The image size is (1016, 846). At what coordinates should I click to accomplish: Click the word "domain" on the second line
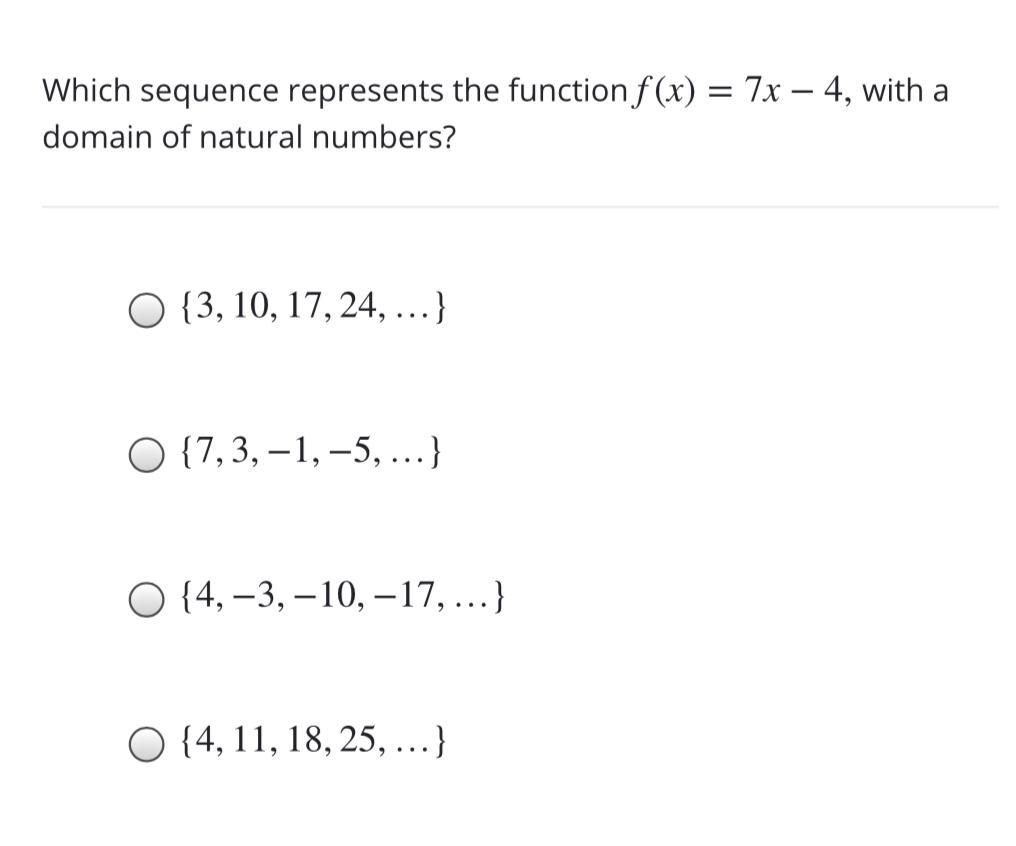93,138
